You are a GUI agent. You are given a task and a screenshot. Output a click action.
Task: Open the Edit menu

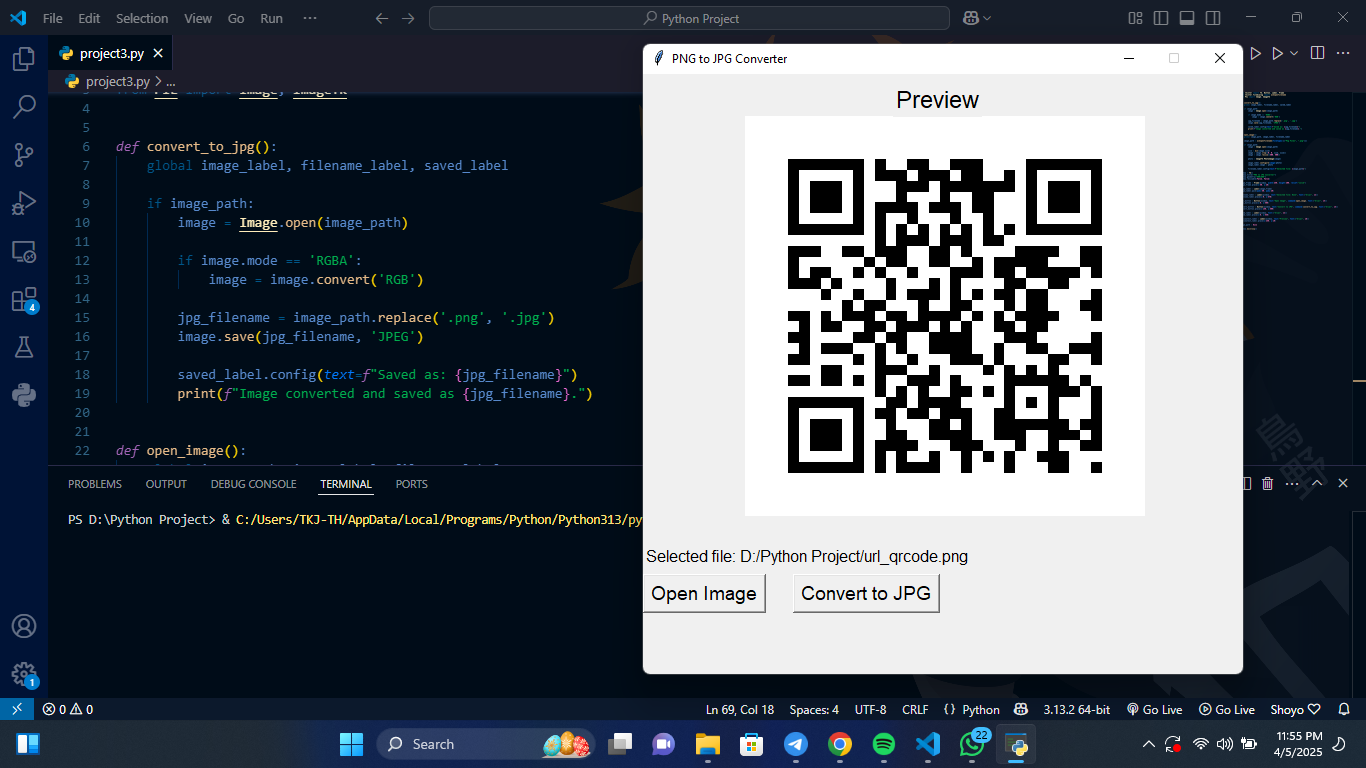click(x=89, y=18)
